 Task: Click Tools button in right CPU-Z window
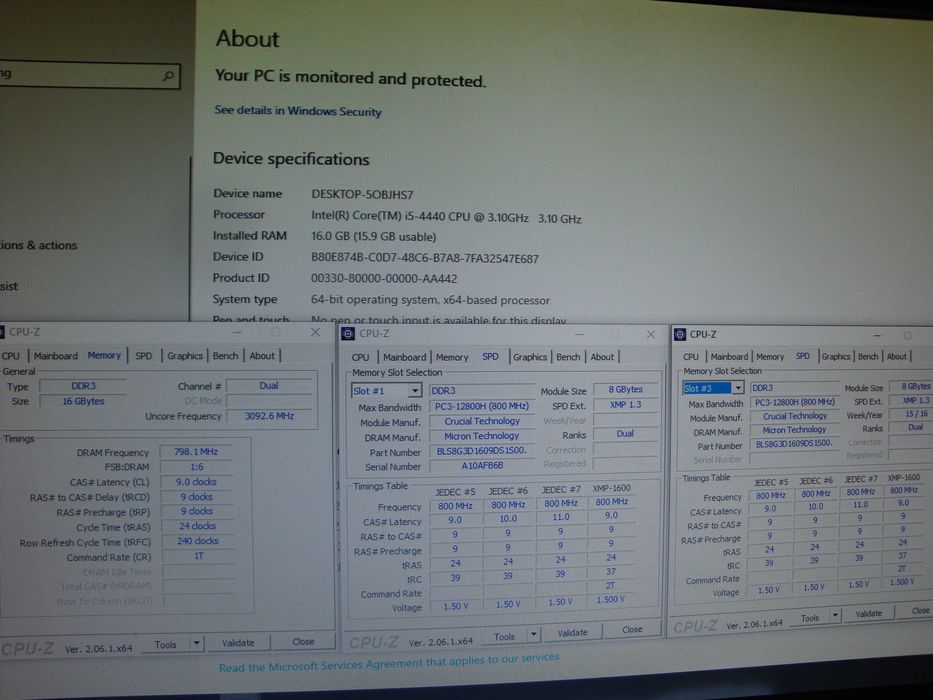809,618
